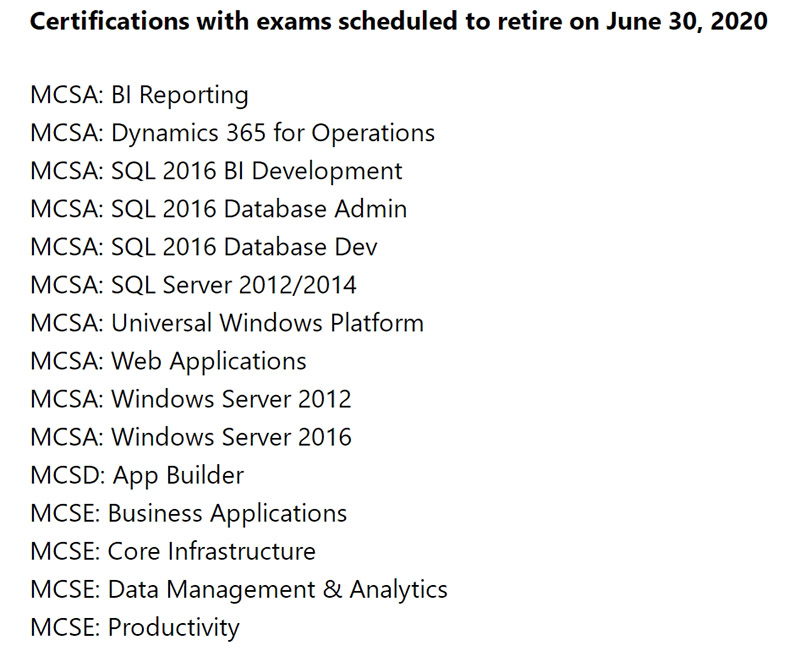Click MCSA: Web Applications text

click(168, 362)
